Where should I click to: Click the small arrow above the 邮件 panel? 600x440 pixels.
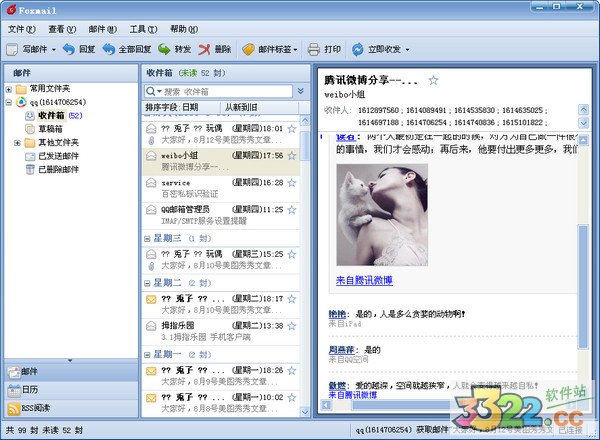coord(70,360)
